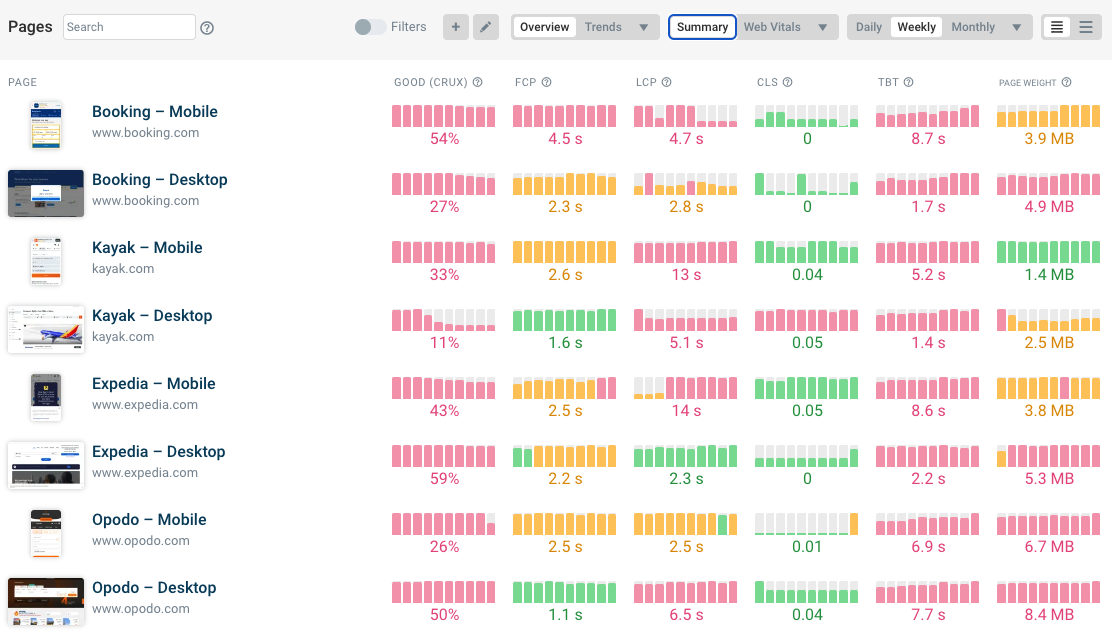Screen dimensions: 1112x640
Task: Click the help icon next to Search
Action: (207, 28)
